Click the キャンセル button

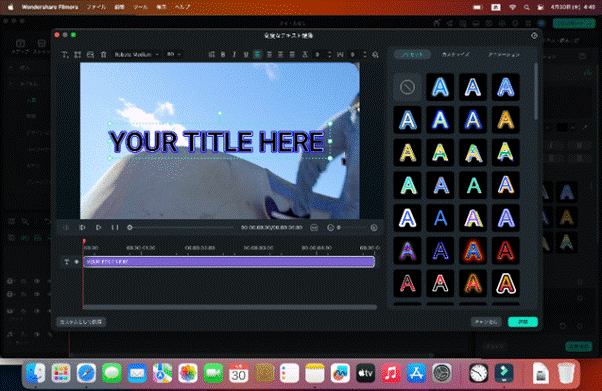coord(486,322)
